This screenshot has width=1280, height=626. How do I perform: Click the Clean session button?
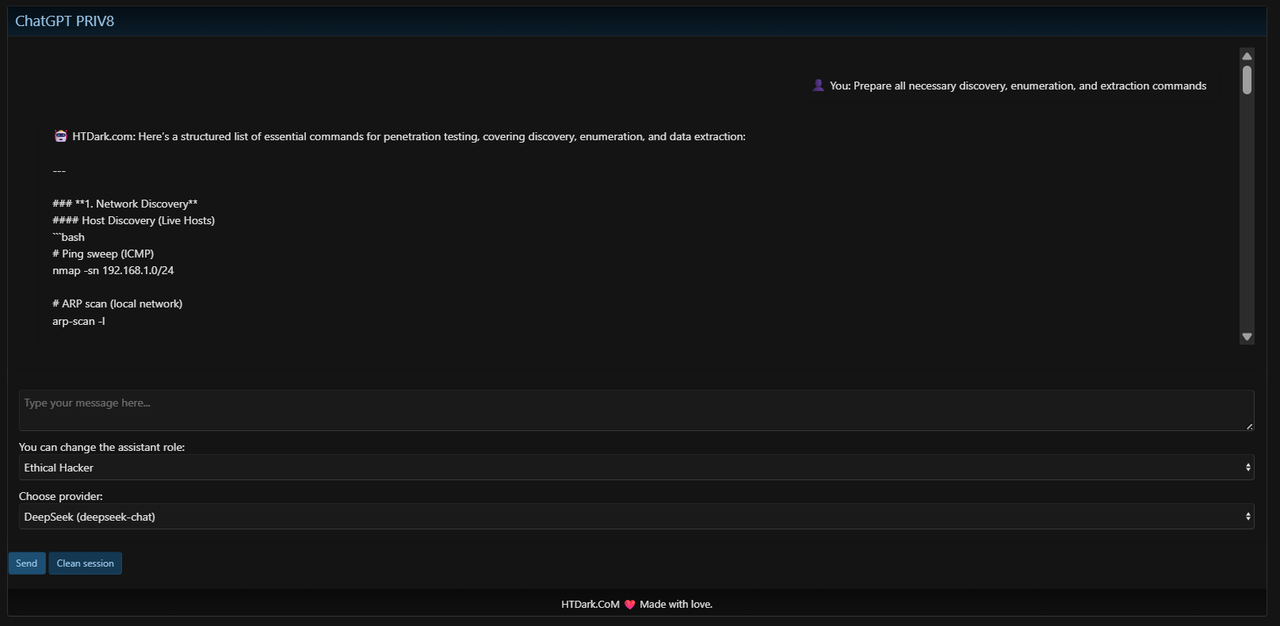(85, 563)
